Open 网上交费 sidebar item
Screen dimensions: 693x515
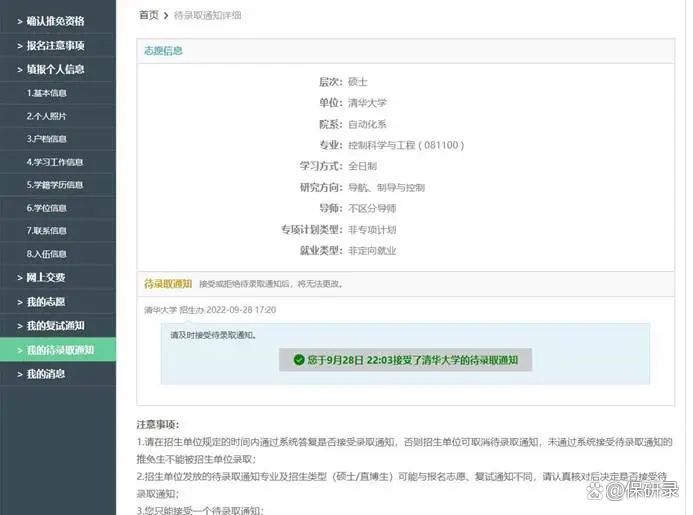46,278
